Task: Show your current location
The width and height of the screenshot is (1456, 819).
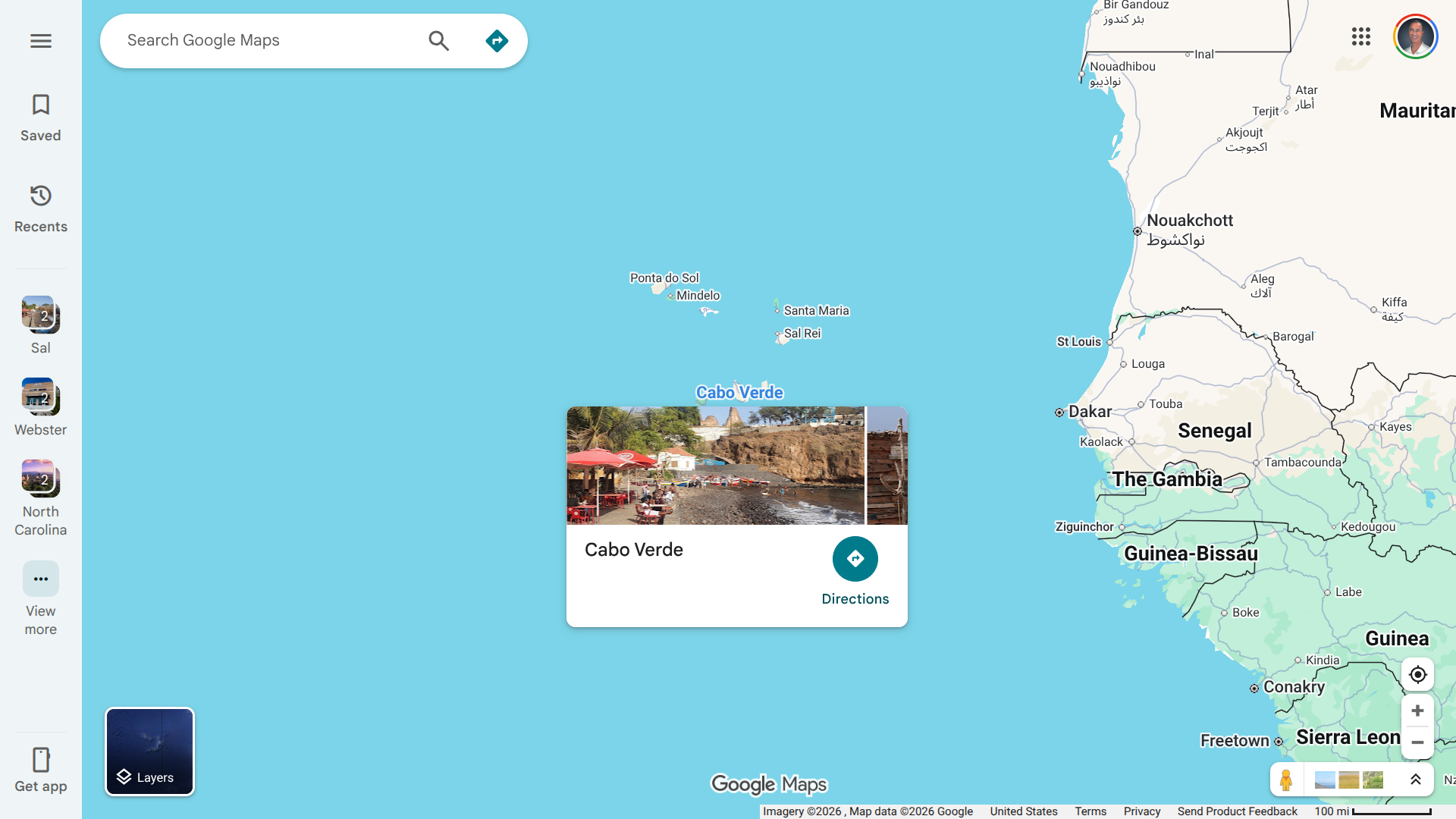Action: pos(1417,674)
